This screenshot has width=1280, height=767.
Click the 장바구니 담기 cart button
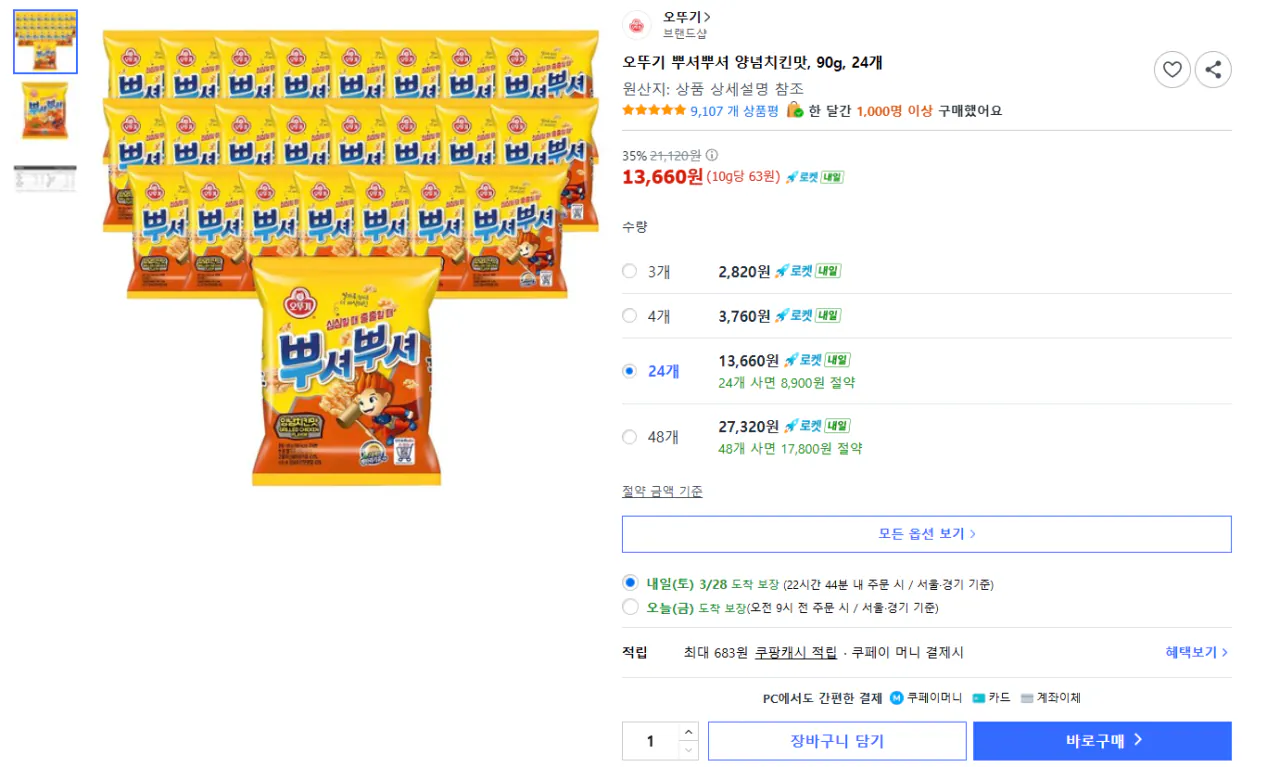(x=837, y=741)
